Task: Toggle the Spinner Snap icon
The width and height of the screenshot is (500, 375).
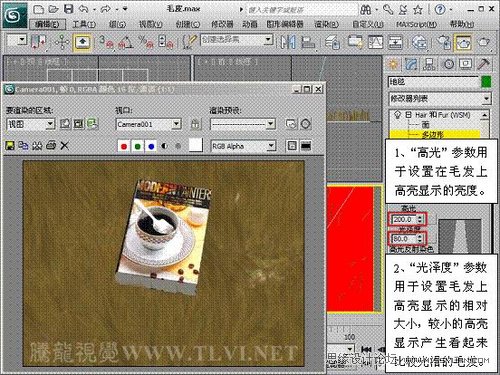Action: [166, 42]
